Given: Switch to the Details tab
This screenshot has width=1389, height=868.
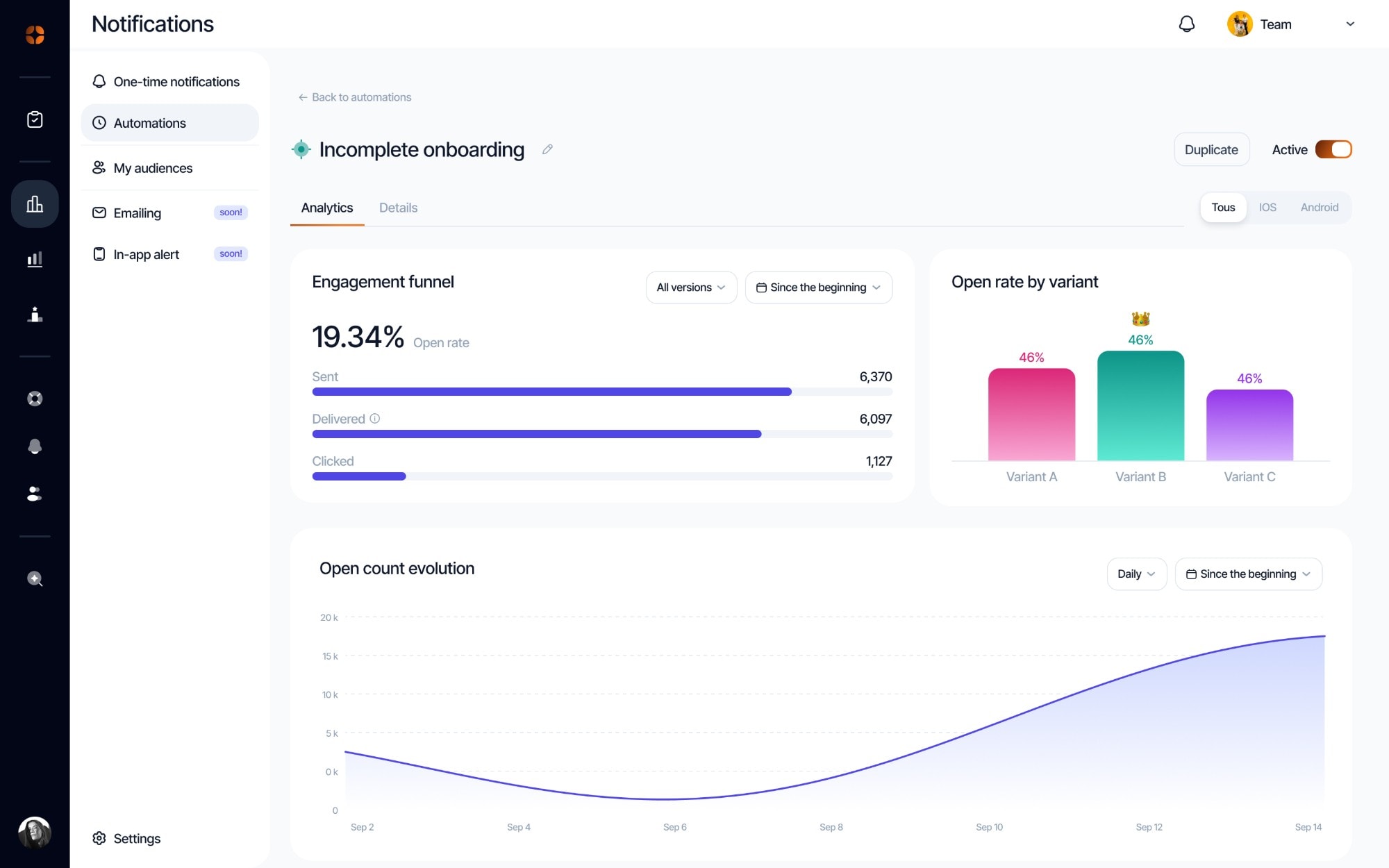Looking at the screenshot, I should pos(398,208).
